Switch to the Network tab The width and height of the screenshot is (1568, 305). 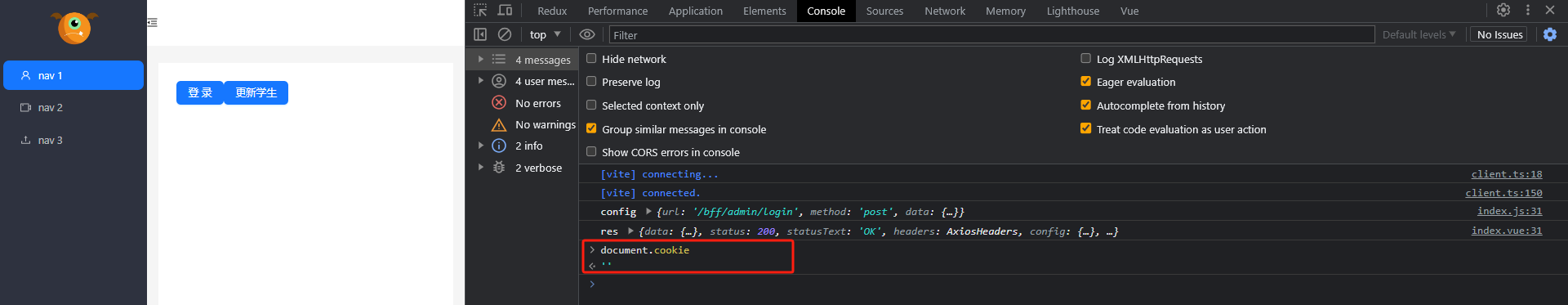coord(945,11)
